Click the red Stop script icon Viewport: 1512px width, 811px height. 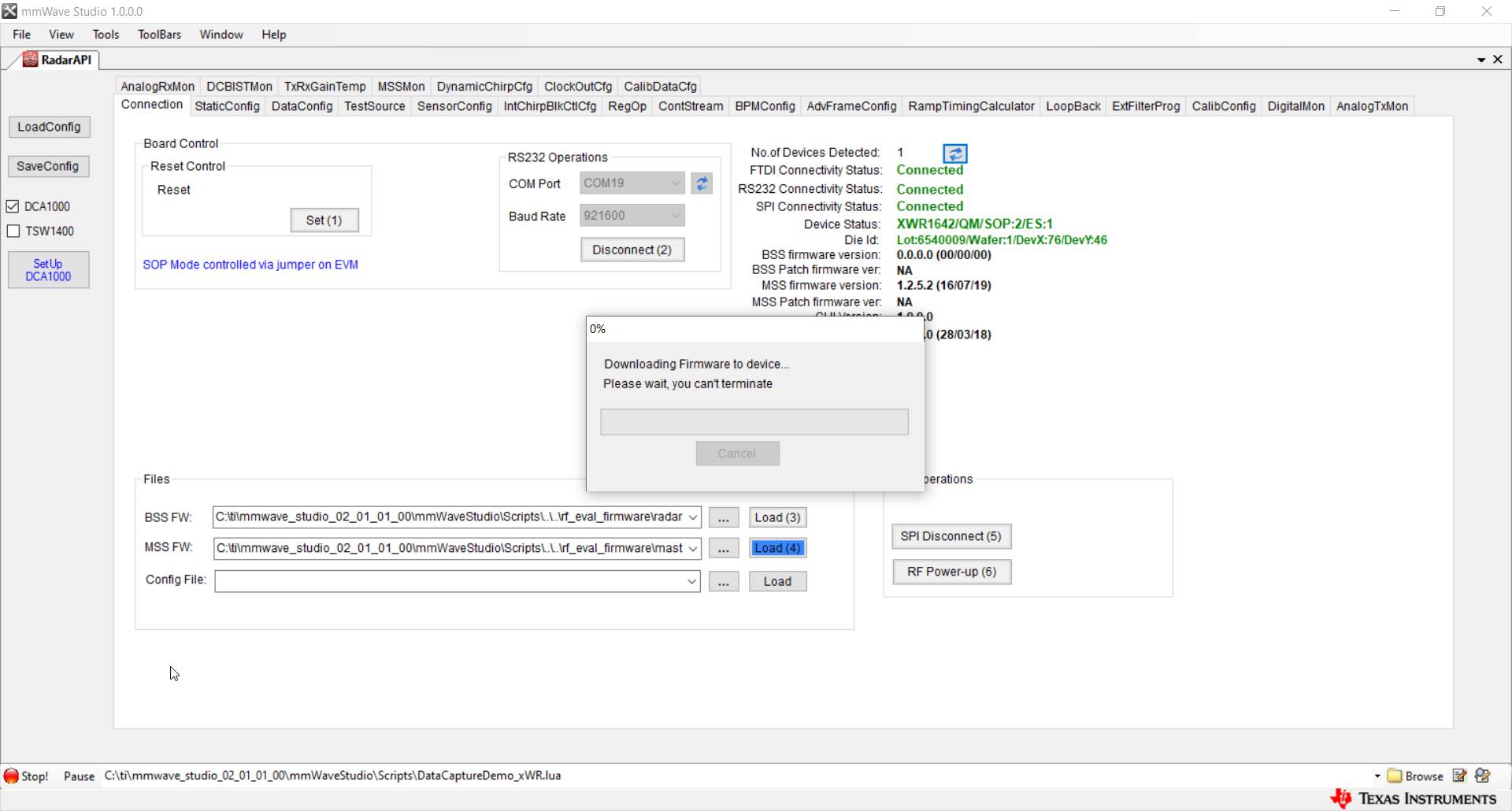pyautogui.click(x=11, y=776)
